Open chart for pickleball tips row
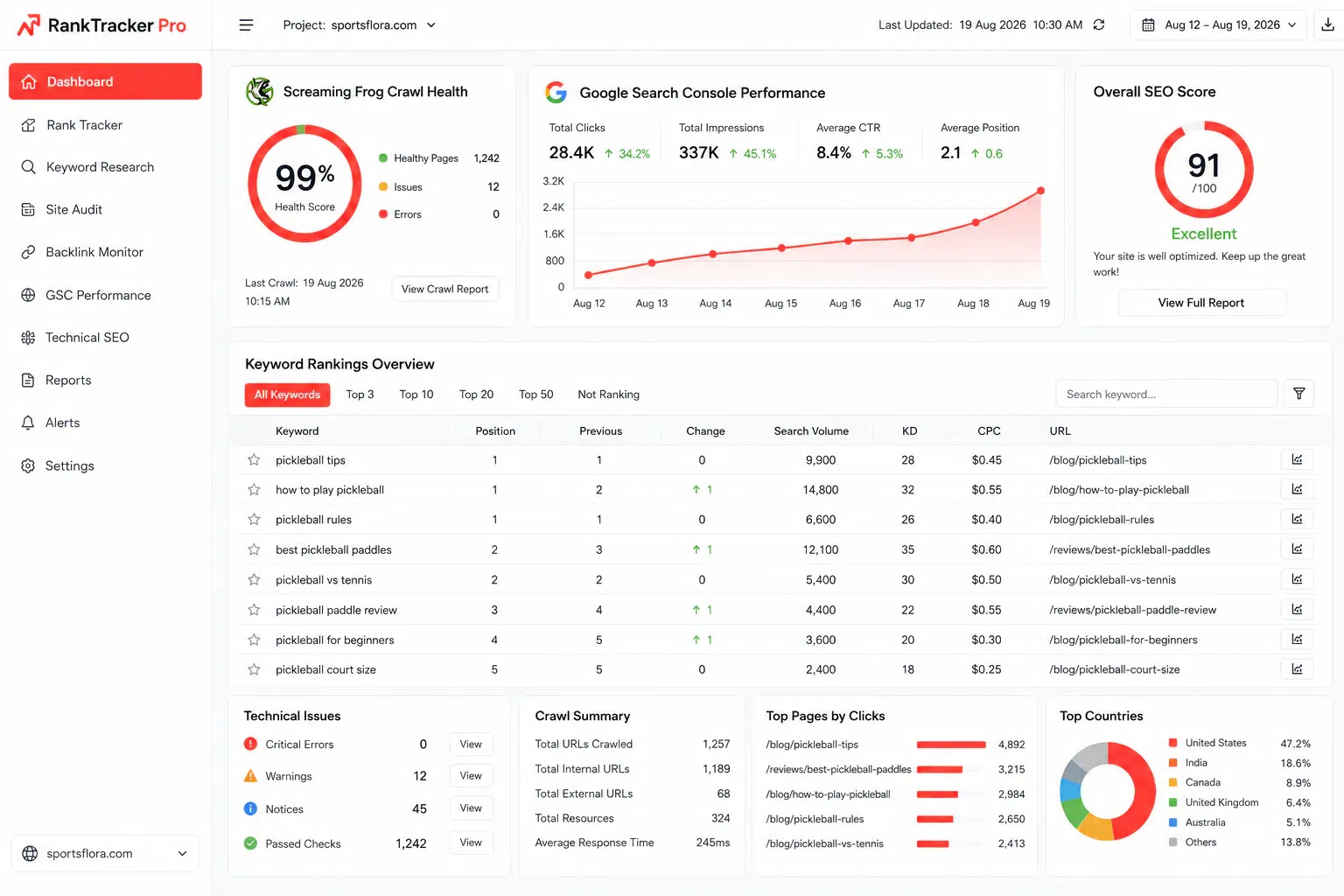The image size is (1344, 896). point(1297,459)
